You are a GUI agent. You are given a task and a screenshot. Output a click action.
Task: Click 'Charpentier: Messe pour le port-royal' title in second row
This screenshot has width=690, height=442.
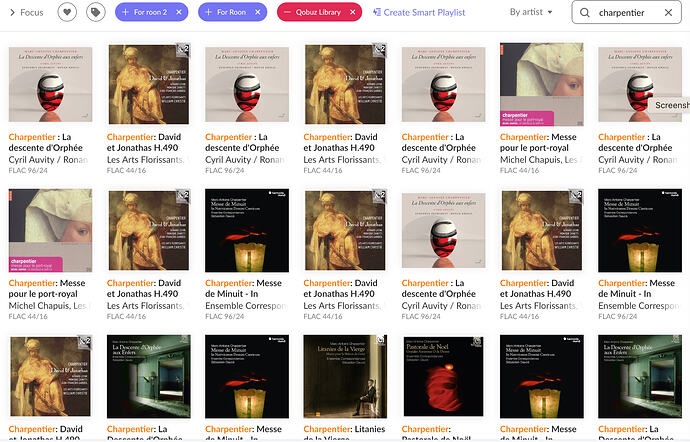47,288
